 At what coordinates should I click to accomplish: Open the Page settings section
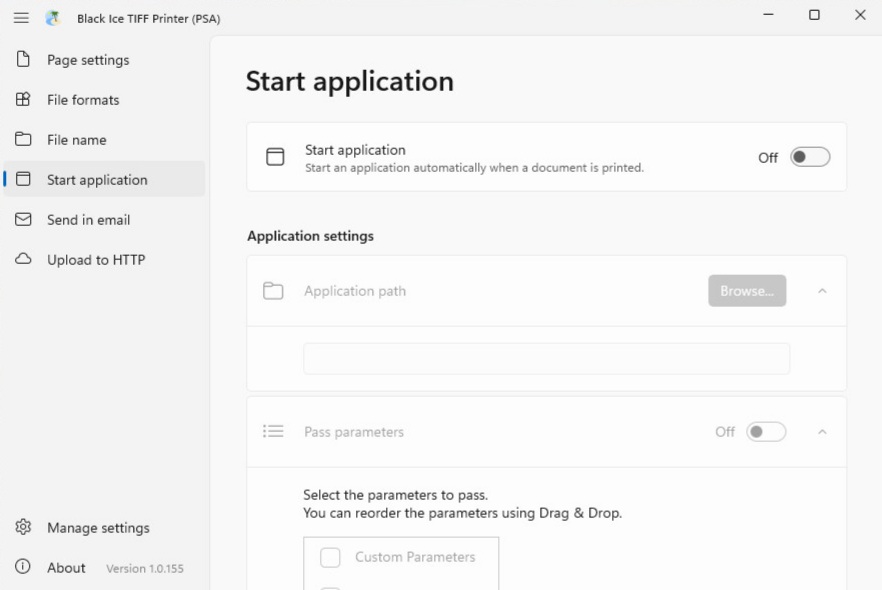tap(105, 60)
